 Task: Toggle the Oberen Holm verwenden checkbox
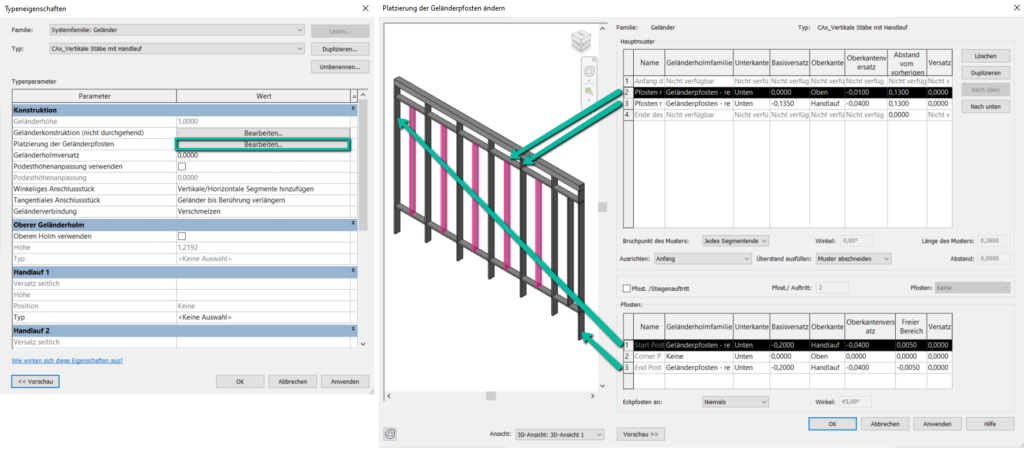click(182, 236)
